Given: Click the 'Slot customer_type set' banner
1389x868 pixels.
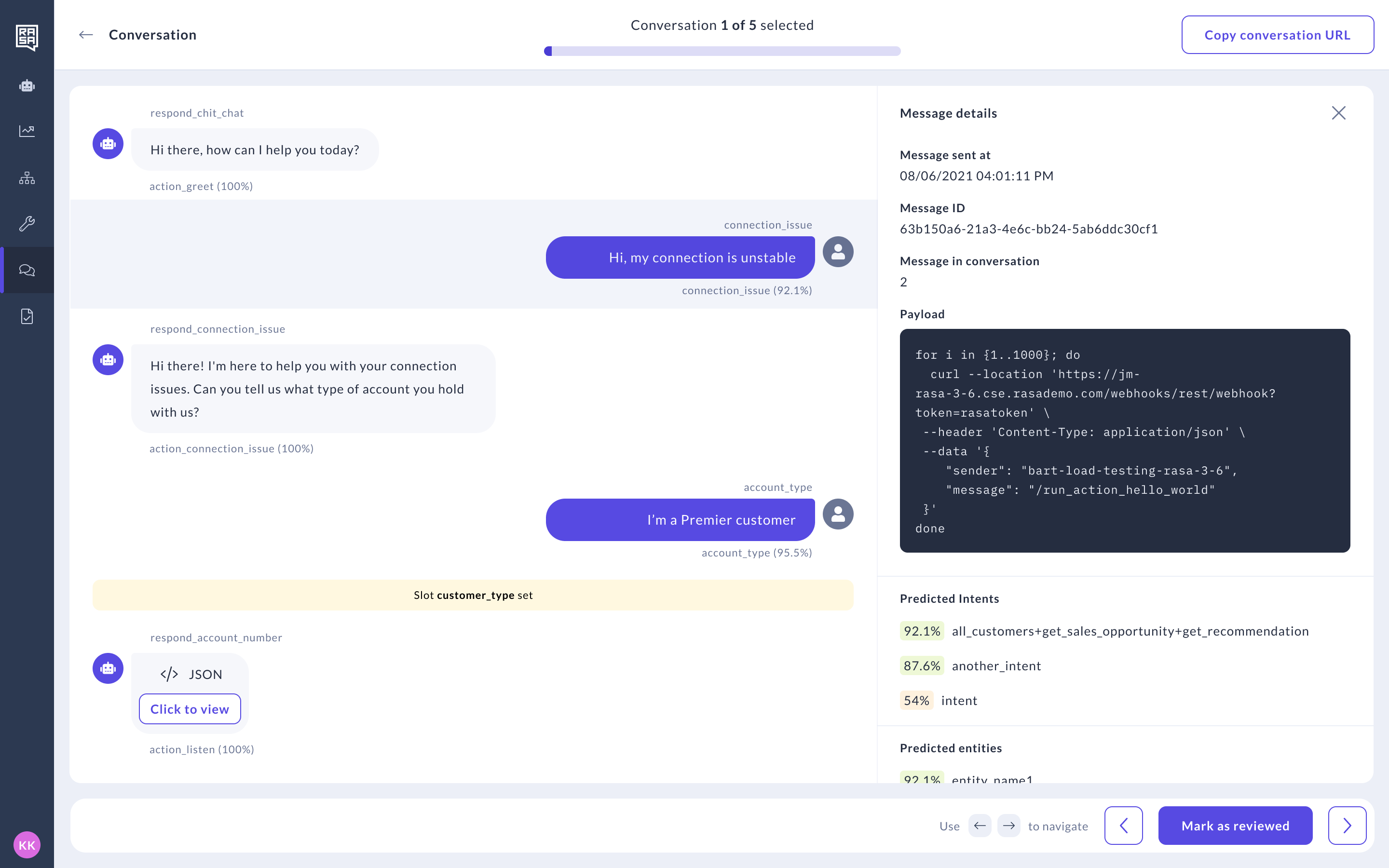Looking at the screenshot, I should tap(473, 595).
